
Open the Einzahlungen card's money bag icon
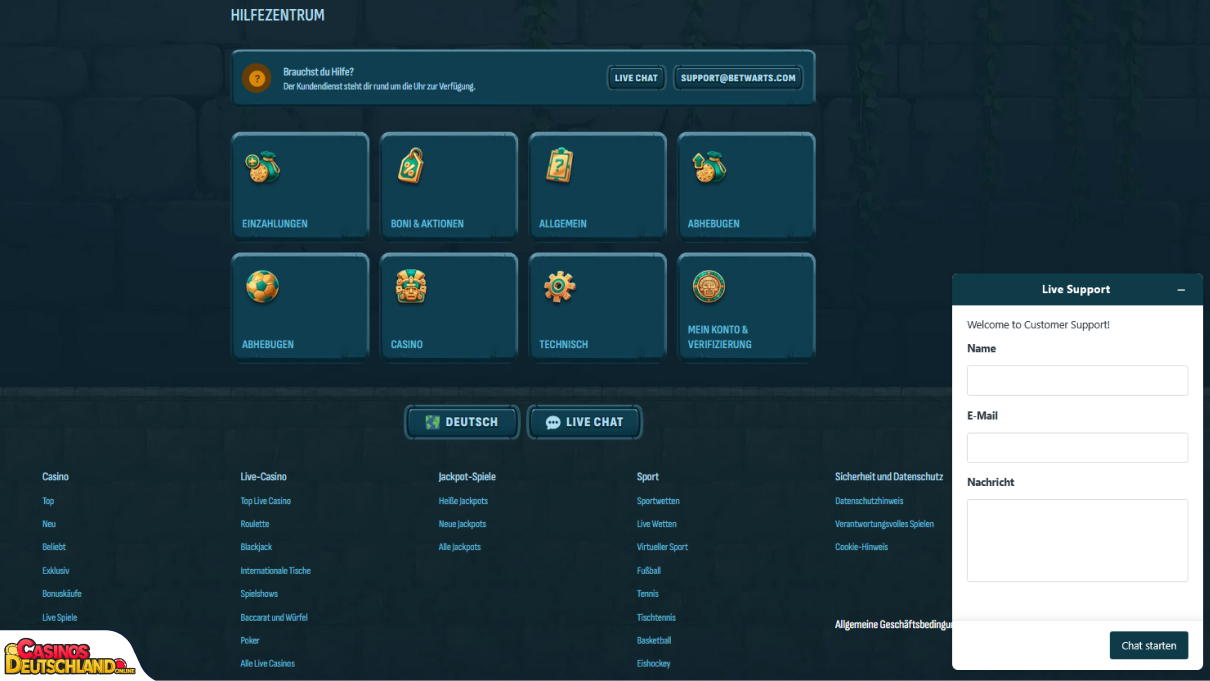point(262,167)
